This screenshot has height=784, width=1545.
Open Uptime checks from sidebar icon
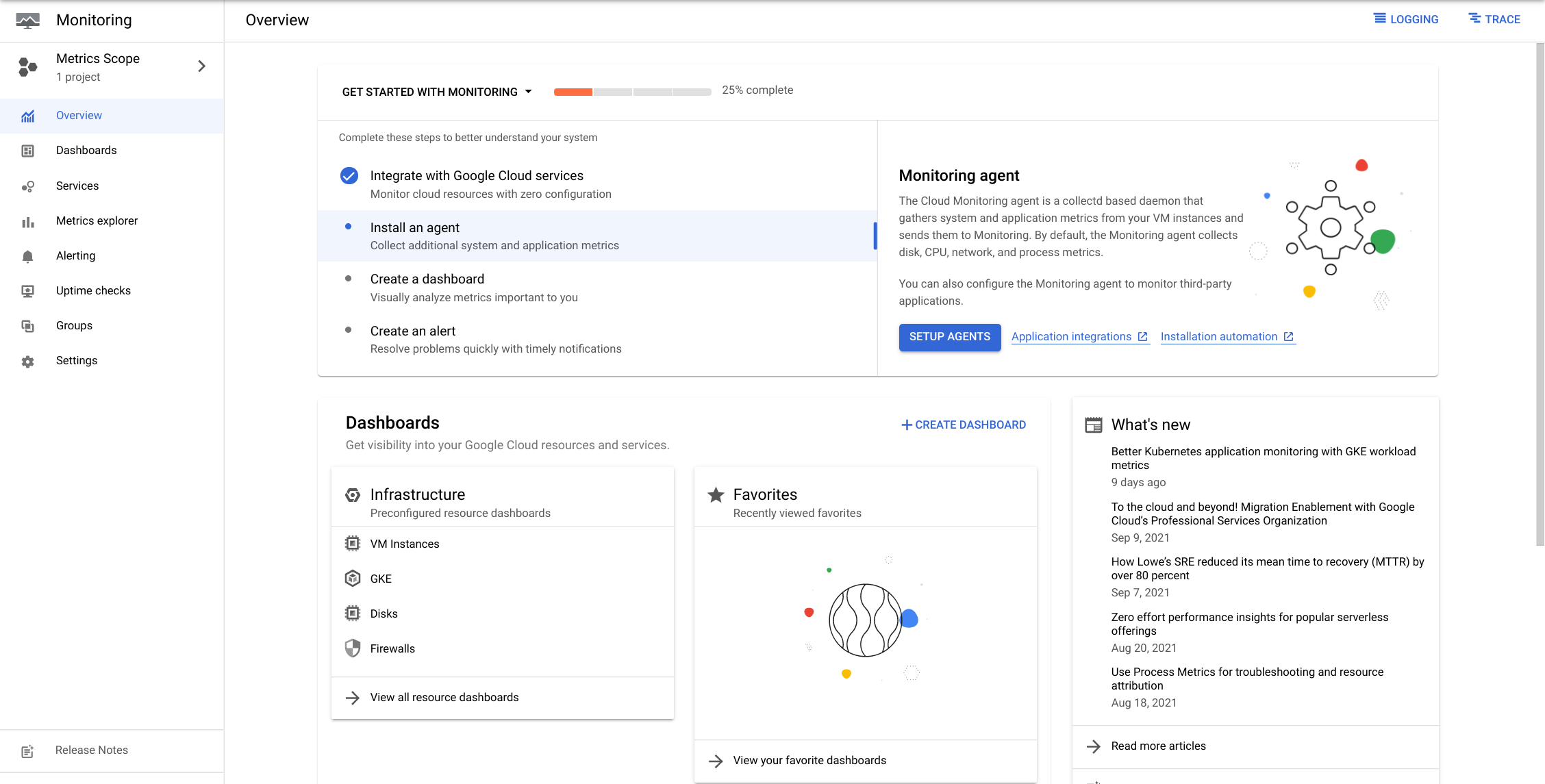27,290
